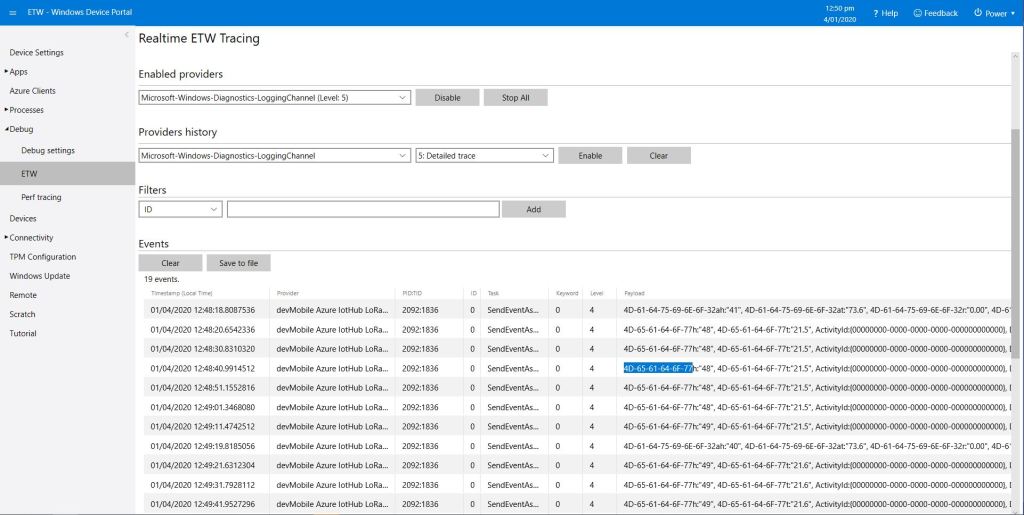Collapse the sidebar with chevron arrow

[126, 36]
